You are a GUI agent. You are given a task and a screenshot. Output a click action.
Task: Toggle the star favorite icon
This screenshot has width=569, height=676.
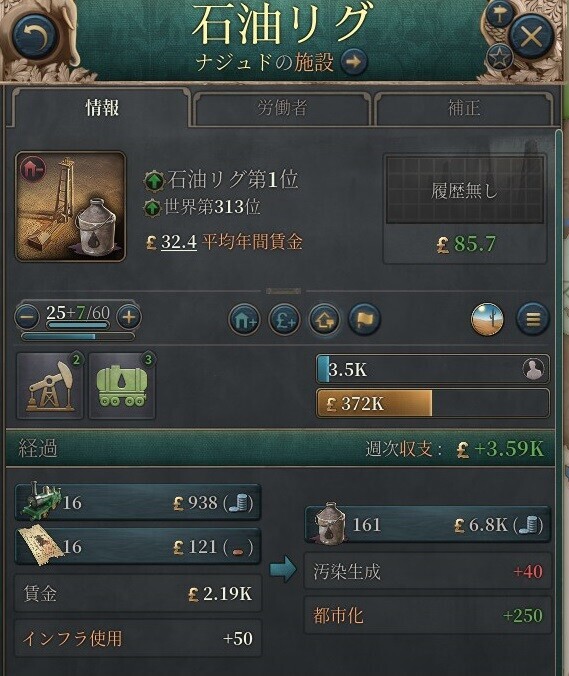(x=499, y=57)
